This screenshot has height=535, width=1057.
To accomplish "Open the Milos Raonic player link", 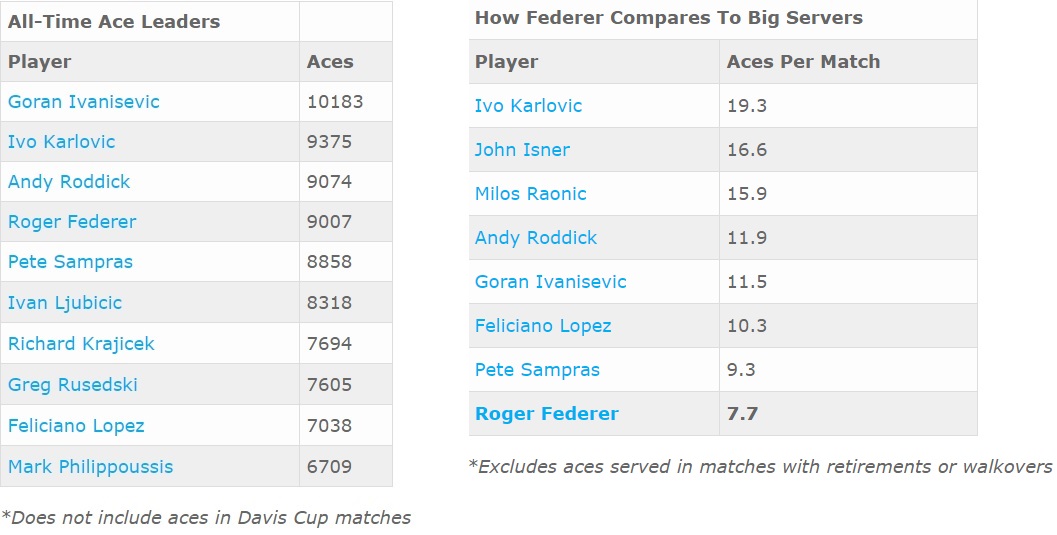I will coord(531,194).
